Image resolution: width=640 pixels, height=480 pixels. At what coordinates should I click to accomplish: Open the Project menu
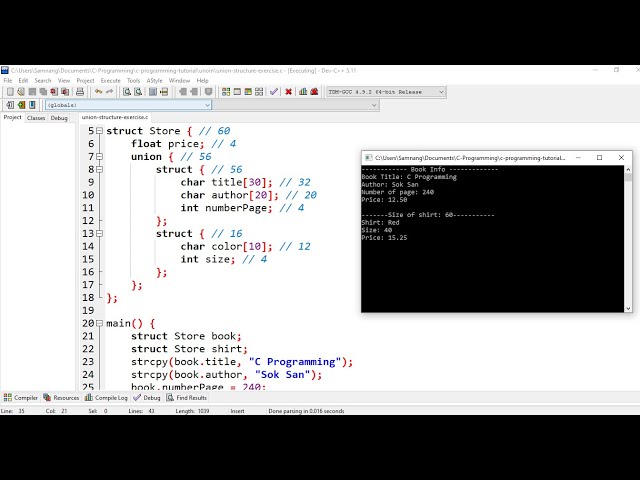[85, 80]
